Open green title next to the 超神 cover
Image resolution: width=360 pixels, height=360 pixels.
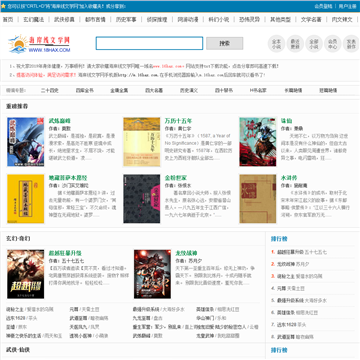65,253
